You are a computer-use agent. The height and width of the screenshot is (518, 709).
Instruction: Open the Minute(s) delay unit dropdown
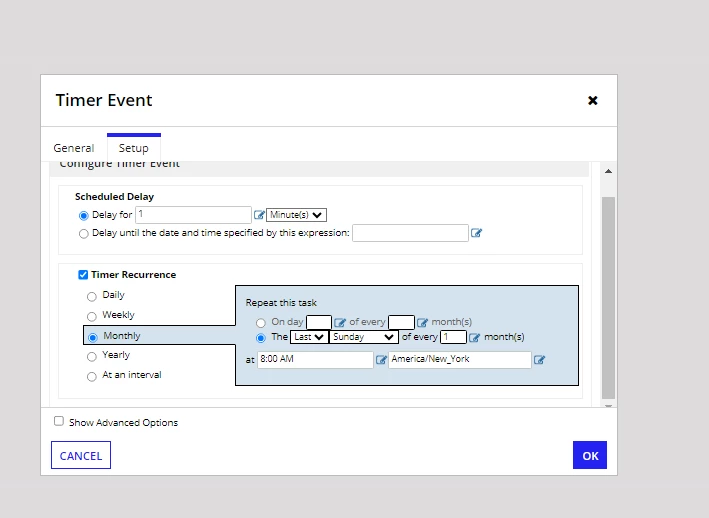(296, 215)
